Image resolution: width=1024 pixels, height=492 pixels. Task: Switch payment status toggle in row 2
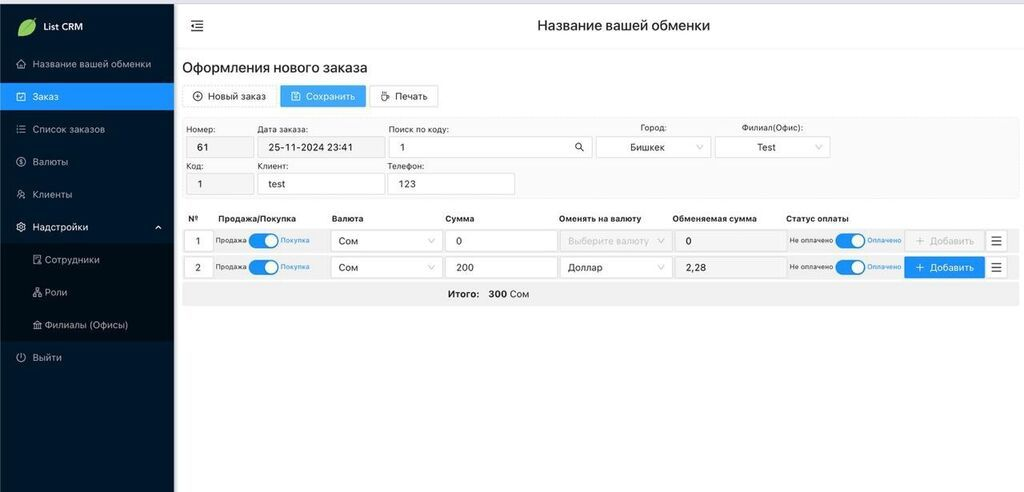(x=850, y=268)
